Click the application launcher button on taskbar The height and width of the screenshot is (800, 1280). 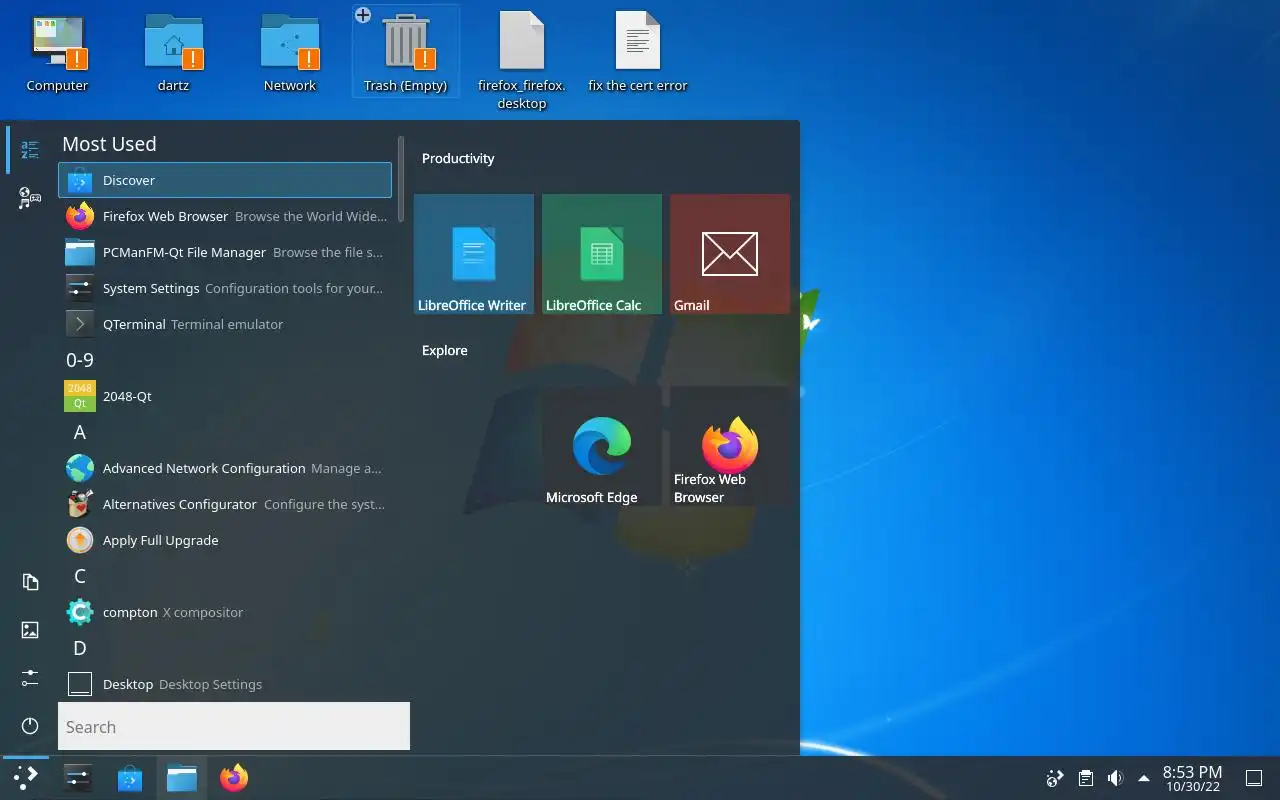26,778
